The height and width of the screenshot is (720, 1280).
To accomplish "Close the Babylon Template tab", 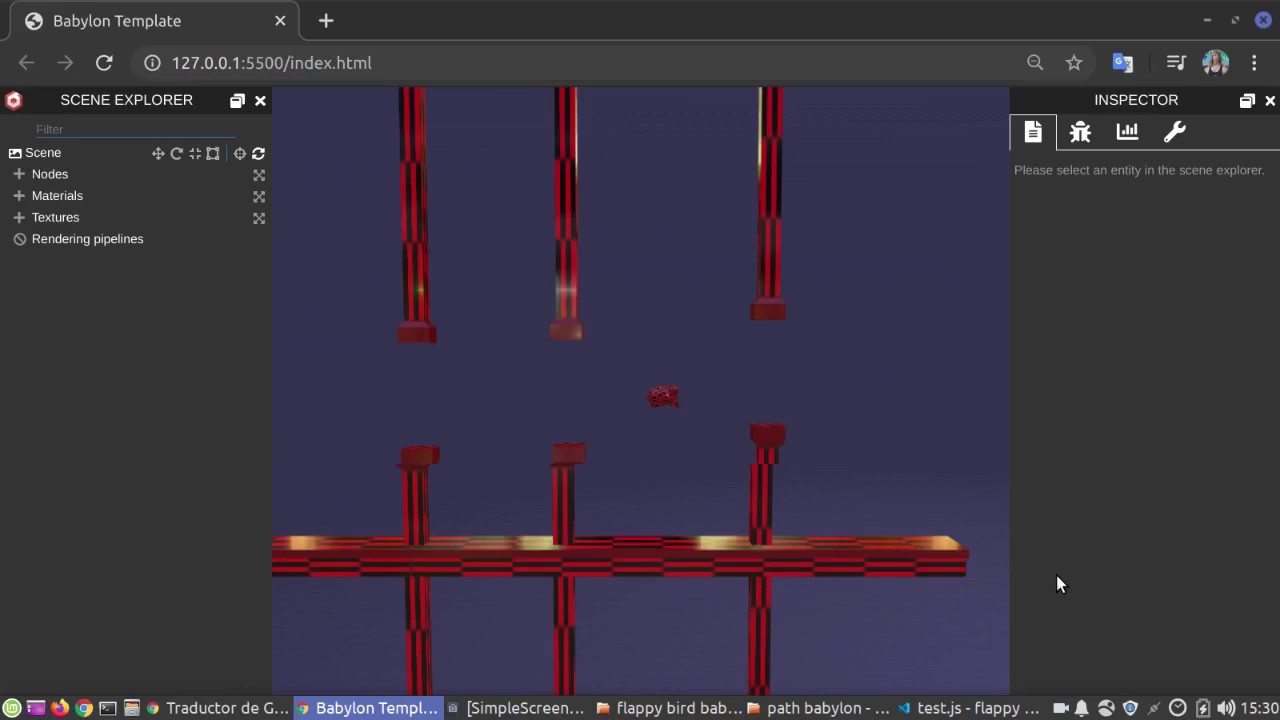I will click(280, 21).
